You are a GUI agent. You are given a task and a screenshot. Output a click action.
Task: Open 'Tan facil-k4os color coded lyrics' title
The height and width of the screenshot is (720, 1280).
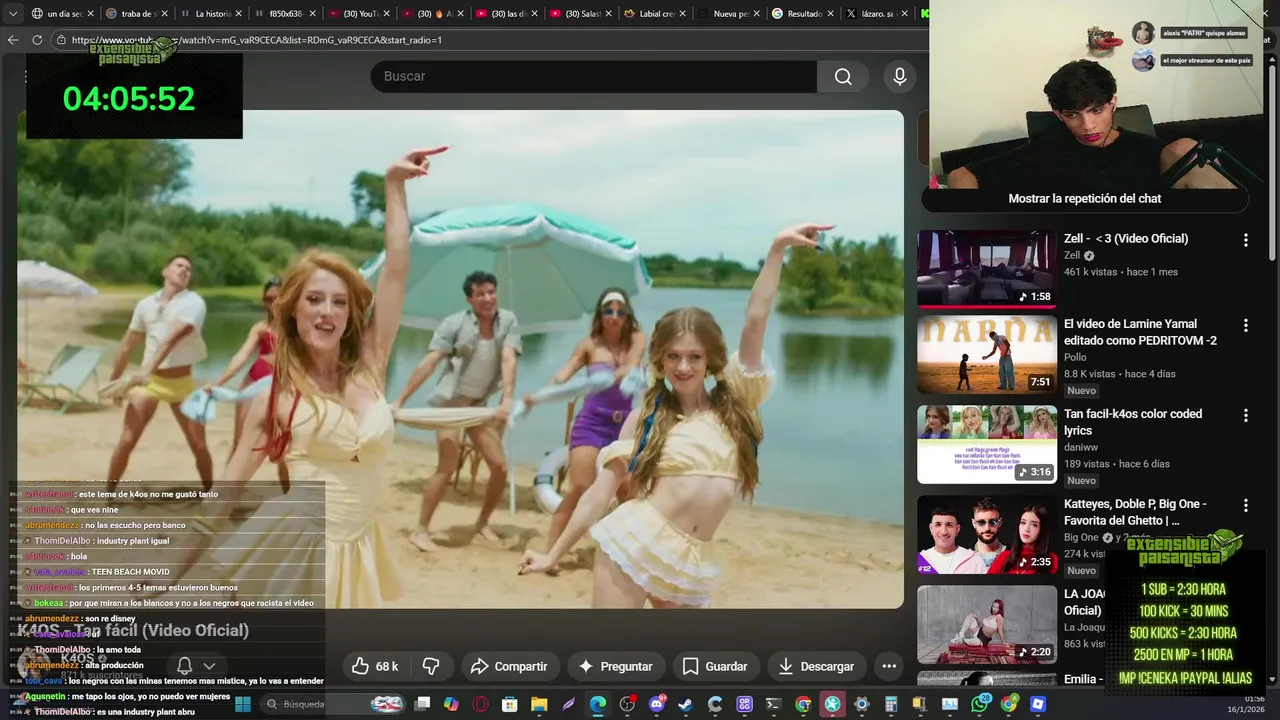click(x=1133, y=422)
